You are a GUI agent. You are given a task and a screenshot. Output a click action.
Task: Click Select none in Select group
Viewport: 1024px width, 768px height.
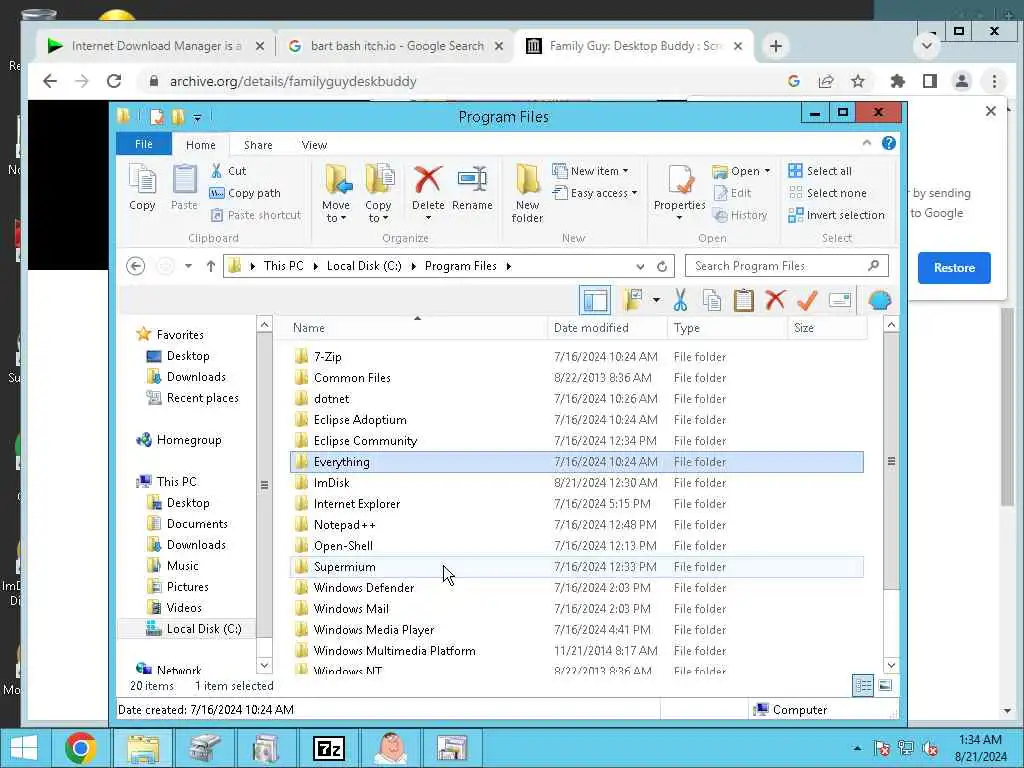pyautogui.click(x=827, y=193)
